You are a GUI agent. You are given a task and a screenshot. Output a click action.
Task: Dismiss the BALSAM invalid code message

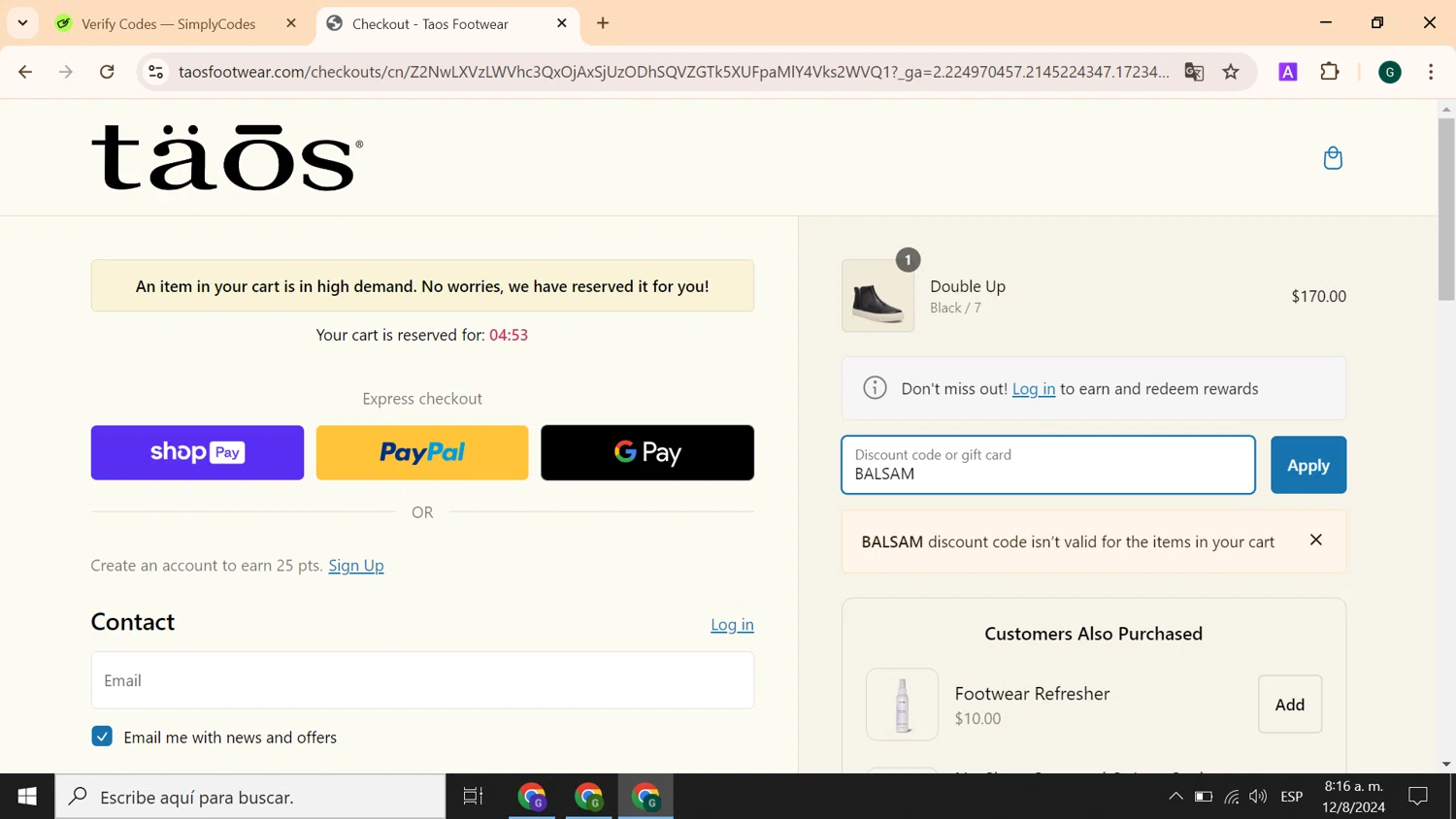click(1315, 541)
